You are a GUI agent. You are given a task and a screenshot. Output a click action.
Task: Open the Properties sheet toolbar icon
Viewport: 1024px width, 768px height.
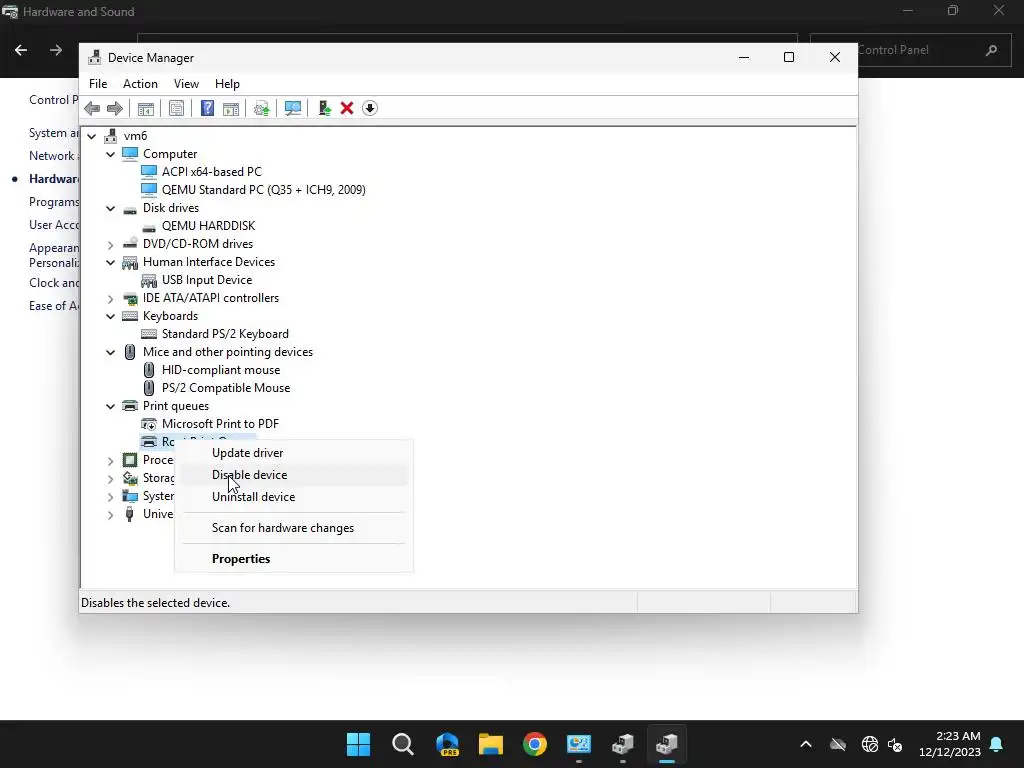point(176,108)
